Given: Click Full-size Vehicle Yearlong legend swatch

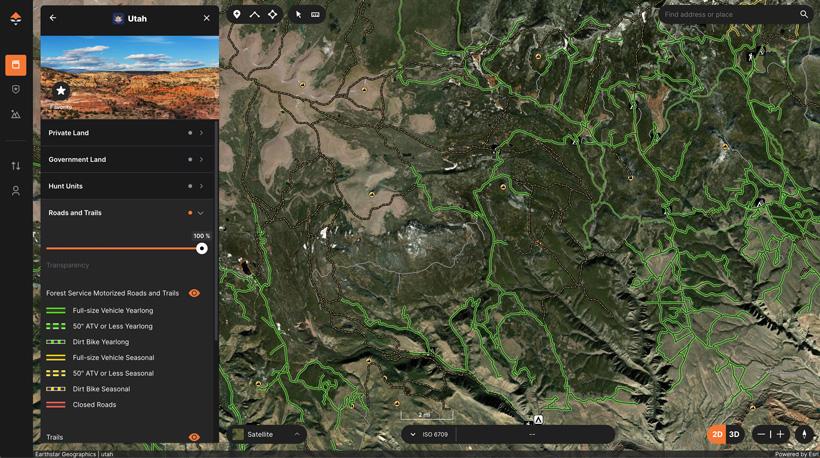Looking at the screenshot, I should pos(56,311).
